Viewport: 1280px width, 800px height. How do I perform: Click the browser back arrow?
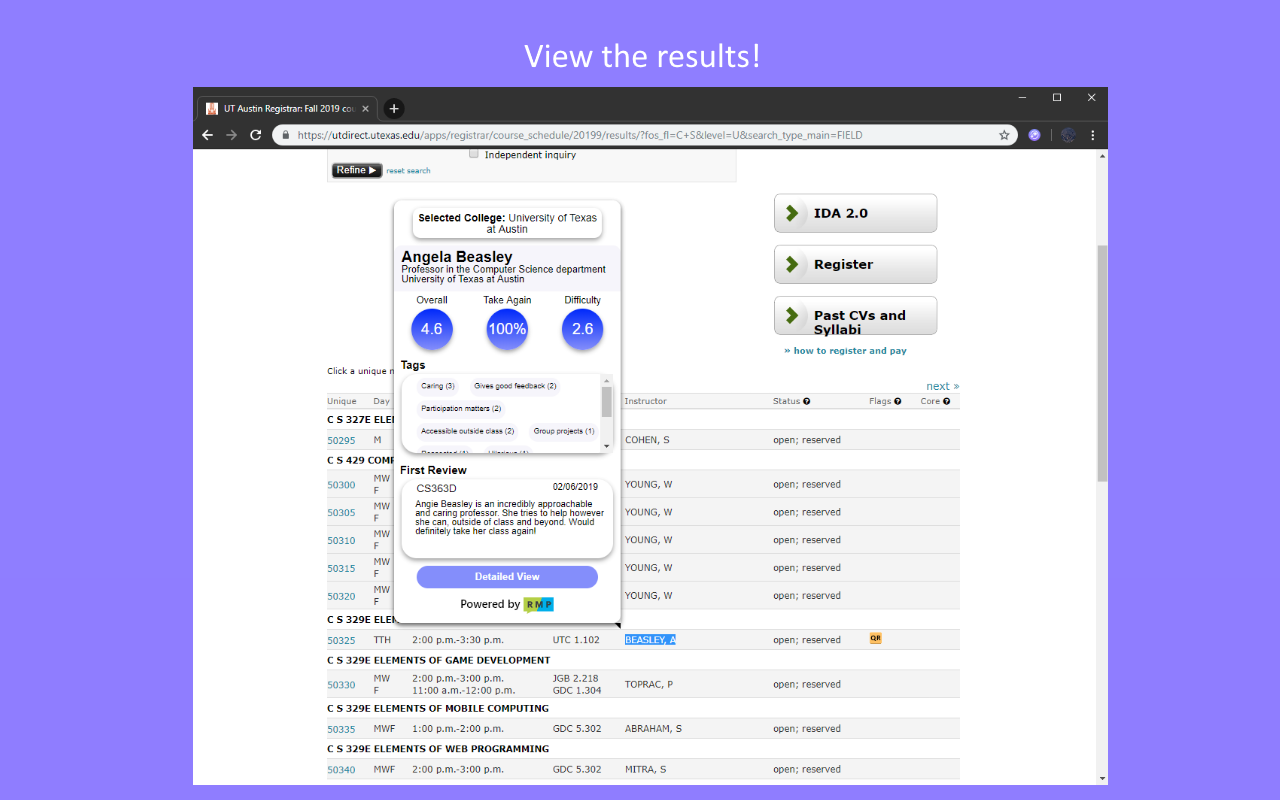207,135
